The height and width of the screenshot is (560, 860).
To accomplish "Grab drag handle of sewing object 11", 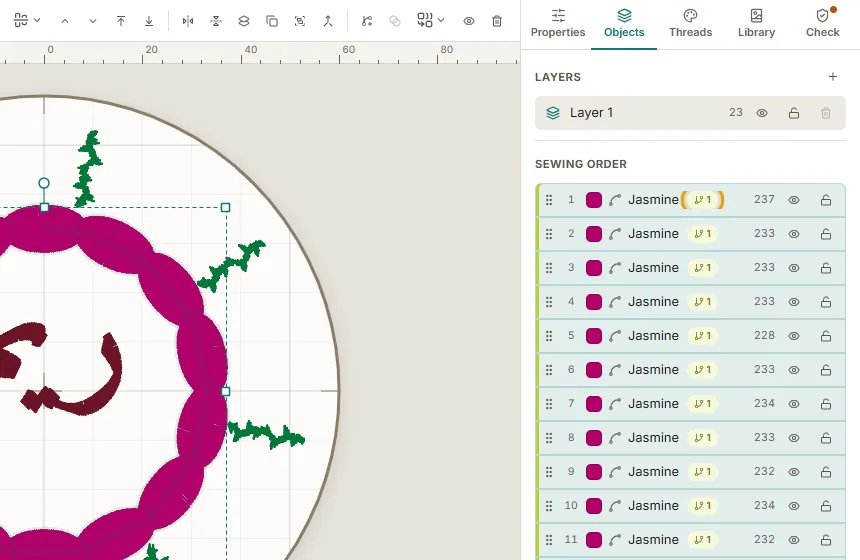I will click(549, 540).
